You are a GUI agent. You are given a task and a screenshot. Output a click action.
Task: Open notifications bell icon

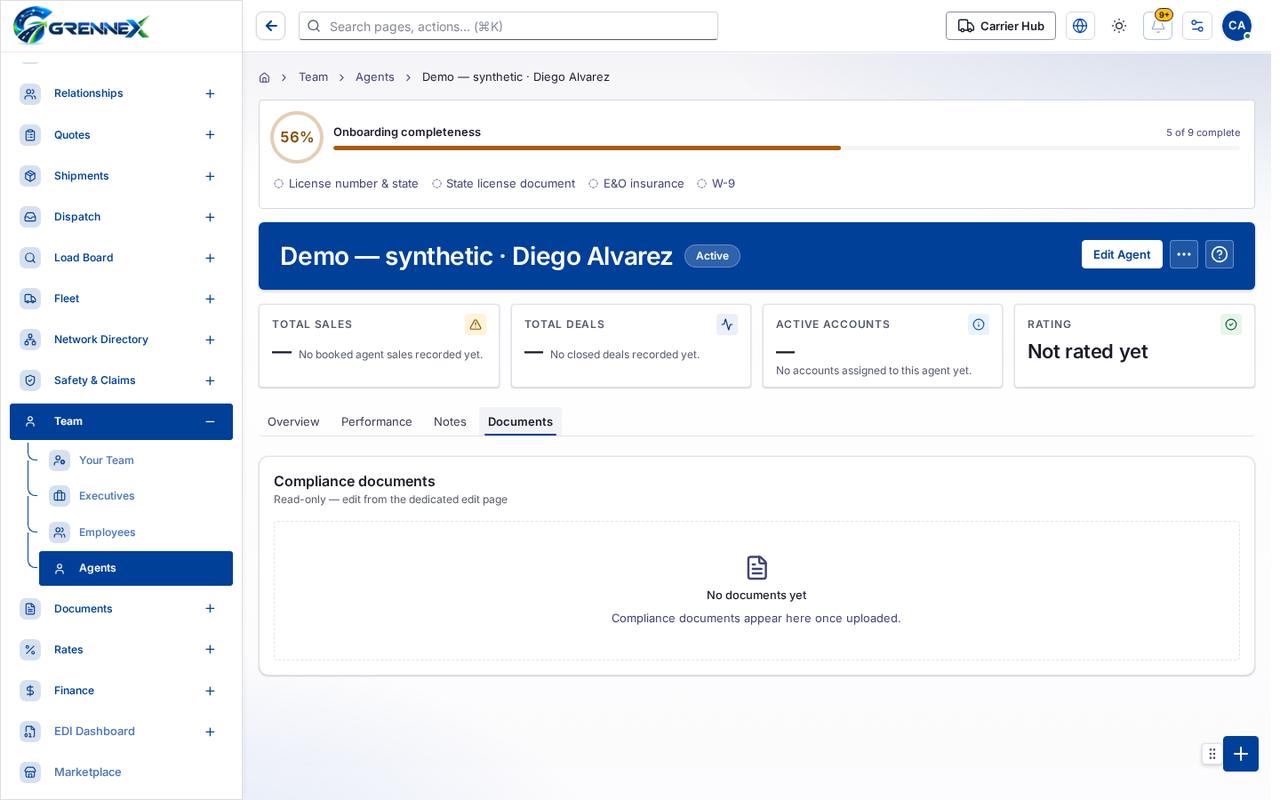click(x=1158, y=26)
